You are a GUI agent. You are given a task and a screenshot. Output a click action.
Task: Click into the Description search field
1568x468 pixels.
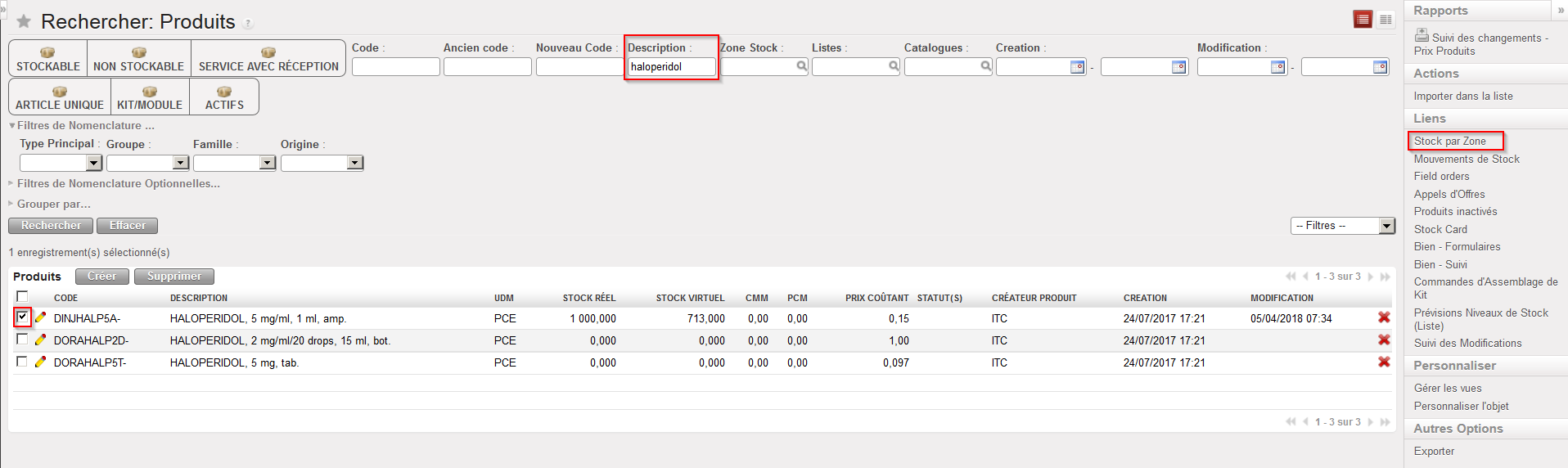click(x=671, y=67)
